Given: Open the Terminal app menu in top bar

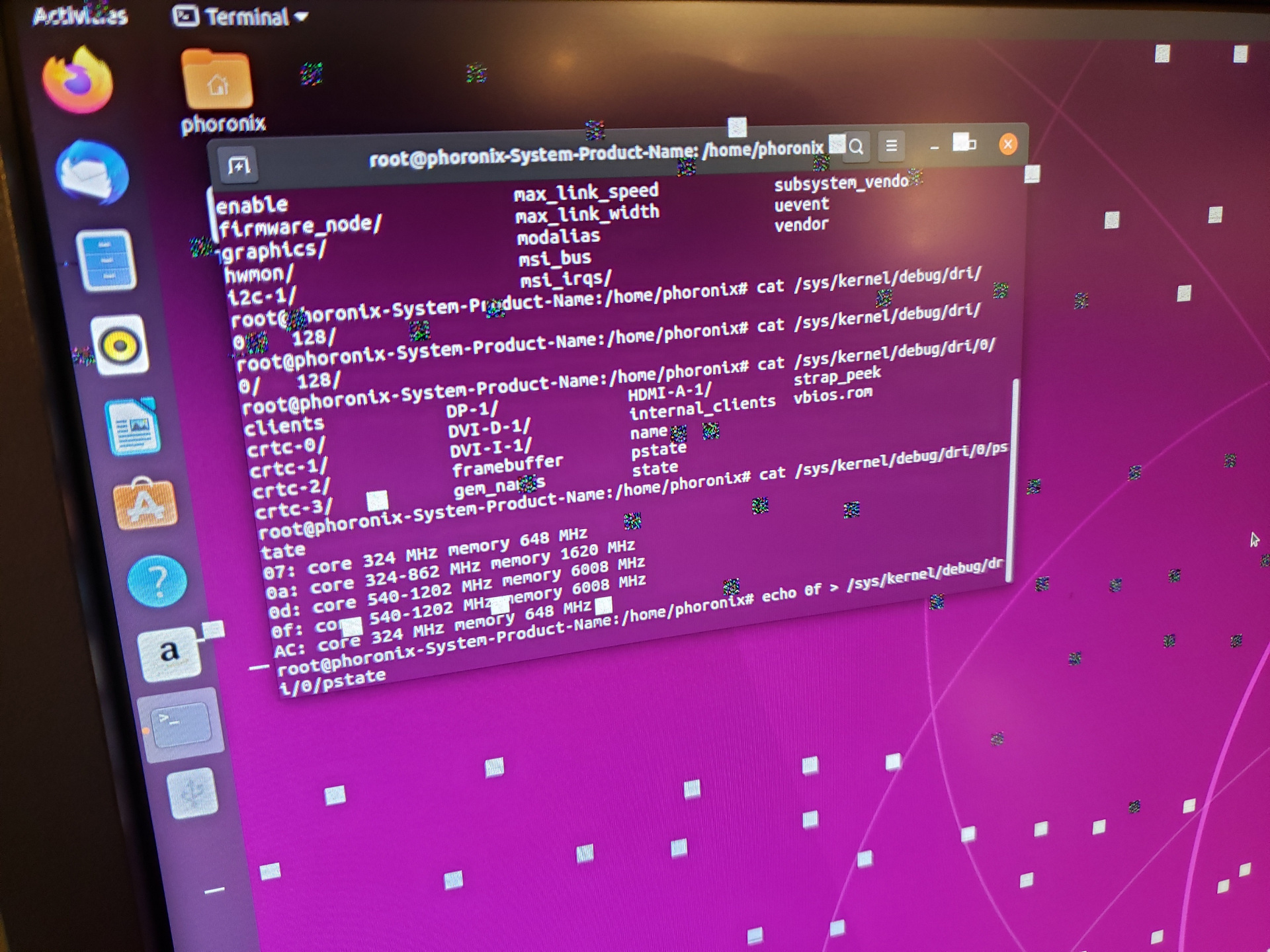Looking at the screenshot, I should click(240, 17).
